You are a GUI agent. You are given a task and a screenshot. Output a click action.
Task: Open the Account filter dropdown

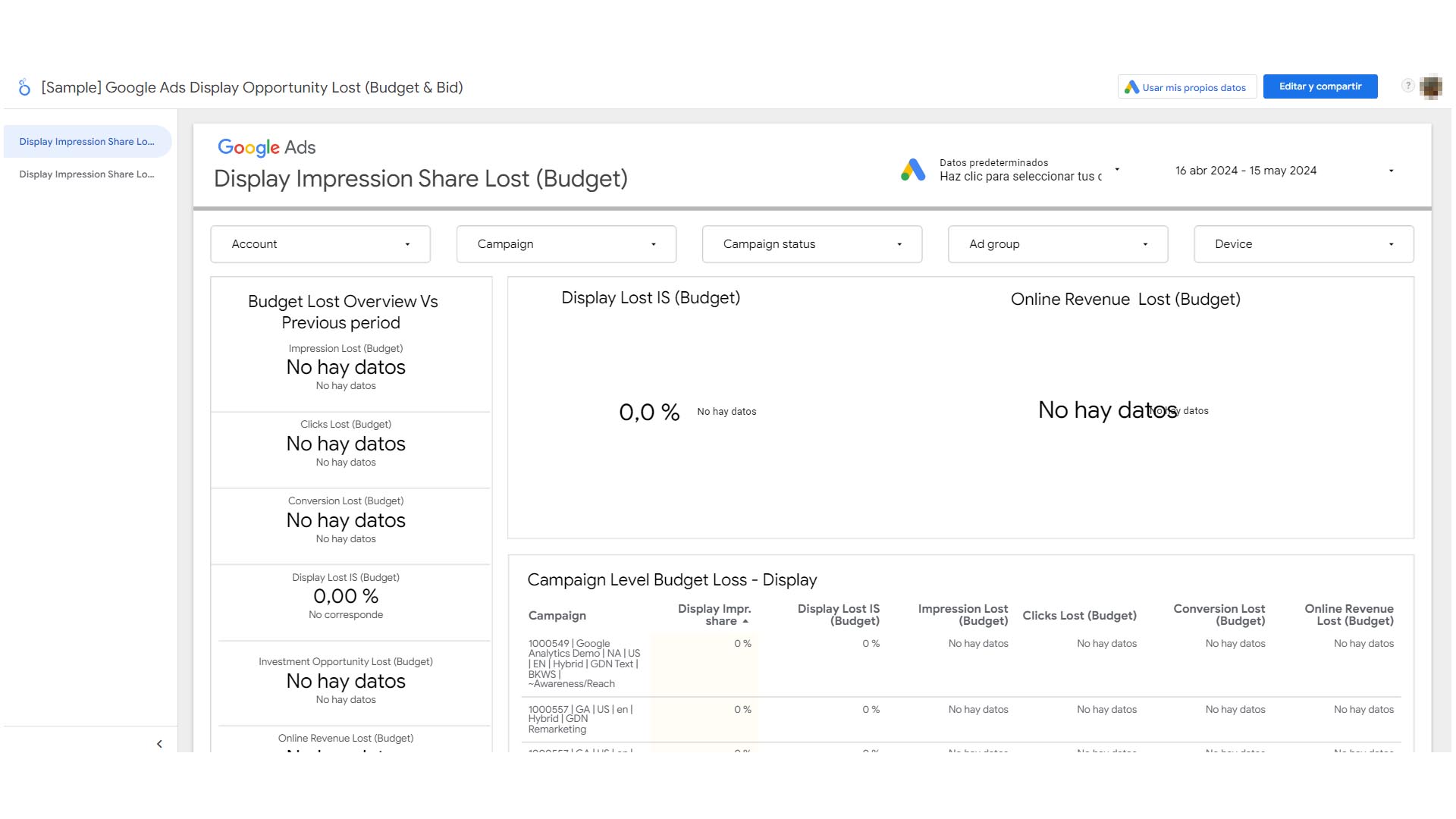(320, 244)
